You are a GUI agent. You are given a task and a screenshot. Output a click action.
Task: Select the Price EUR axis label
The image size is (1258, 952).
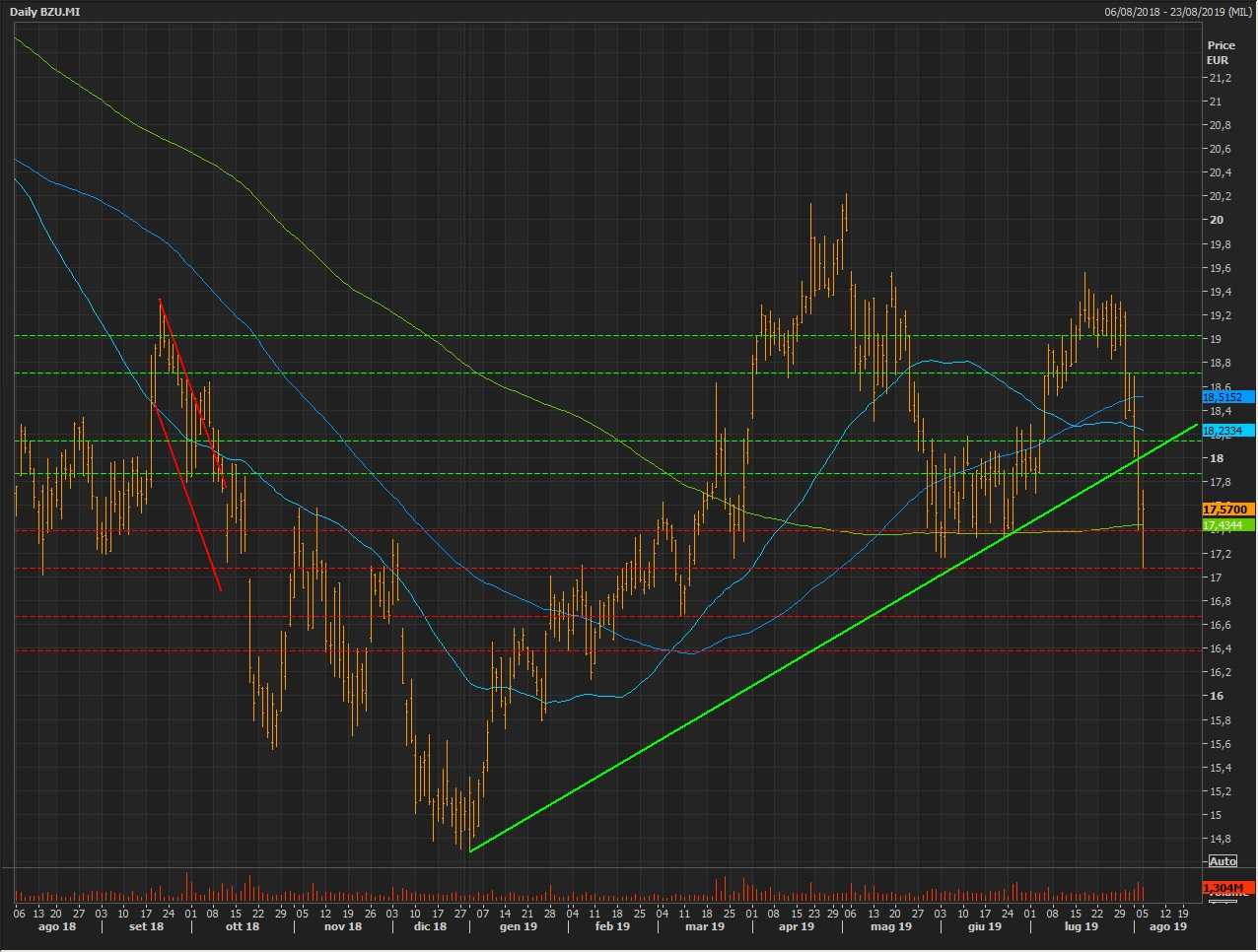click(1221, 52)
